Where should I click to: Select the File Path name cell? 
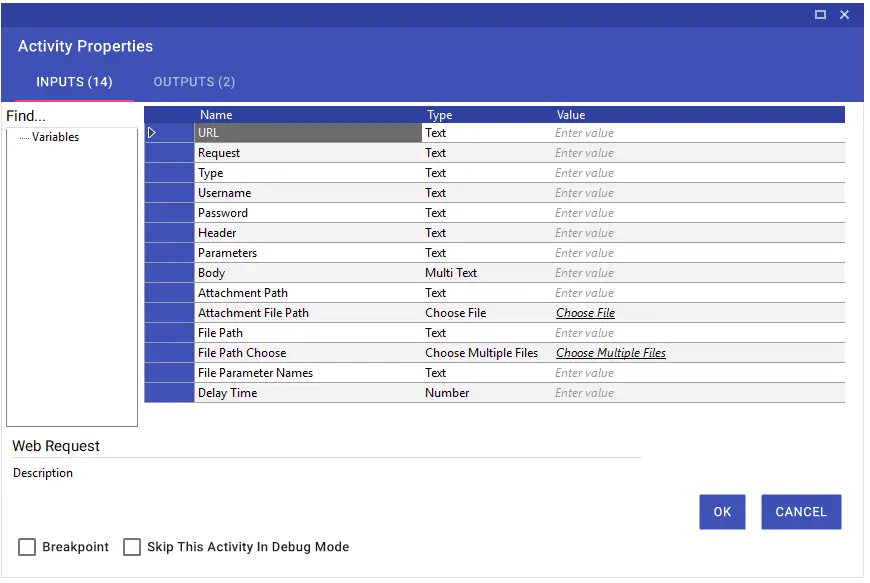pos(308,333)
